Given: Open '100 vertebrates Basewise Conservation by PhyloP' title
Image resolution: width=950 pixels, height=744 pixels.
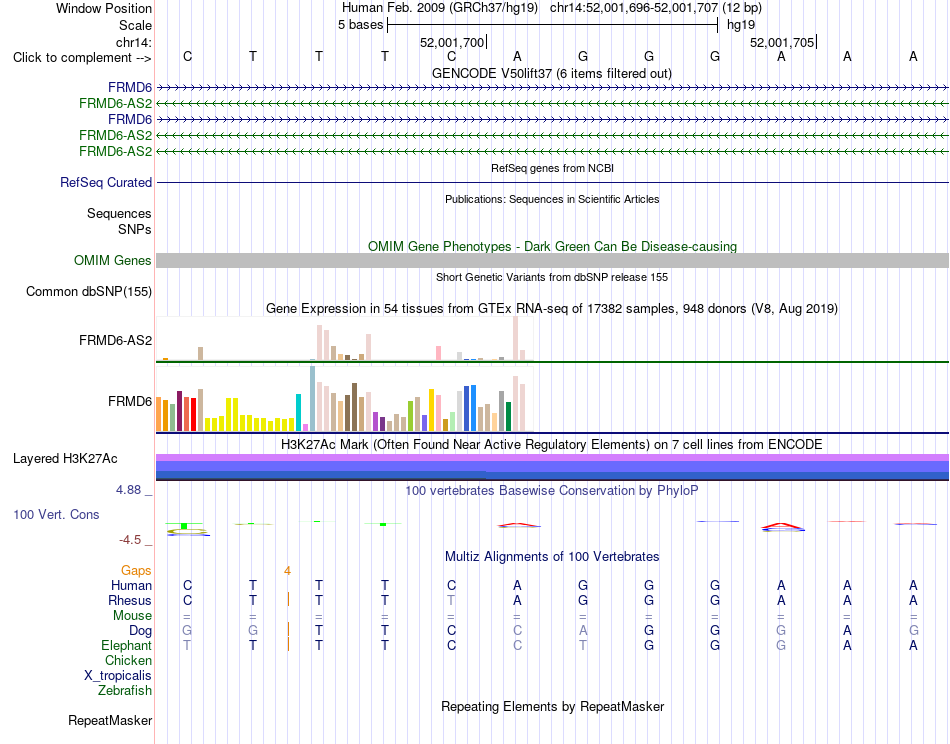Looking at the screenshot, I should click(551, 491).
